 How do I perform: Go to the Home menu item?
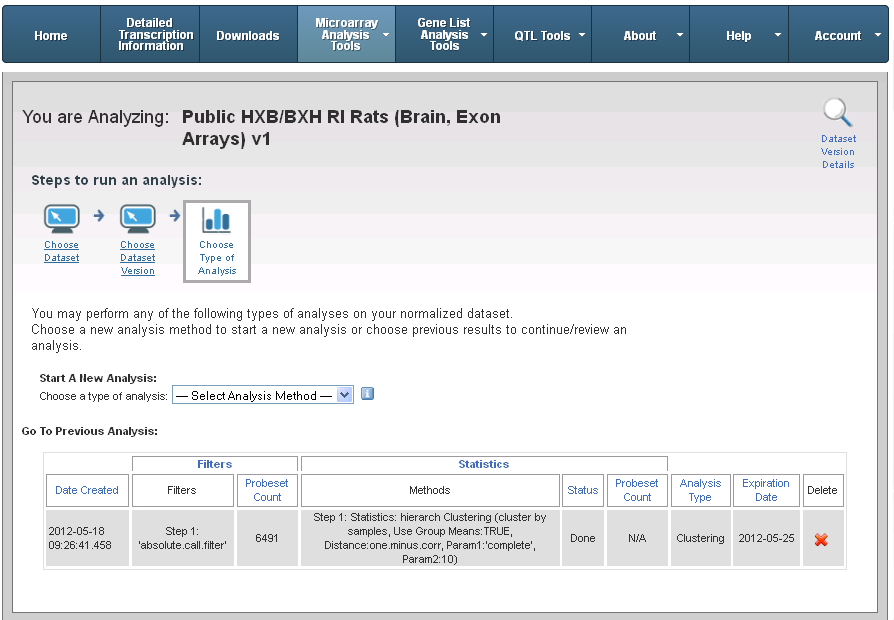(51, 35)
